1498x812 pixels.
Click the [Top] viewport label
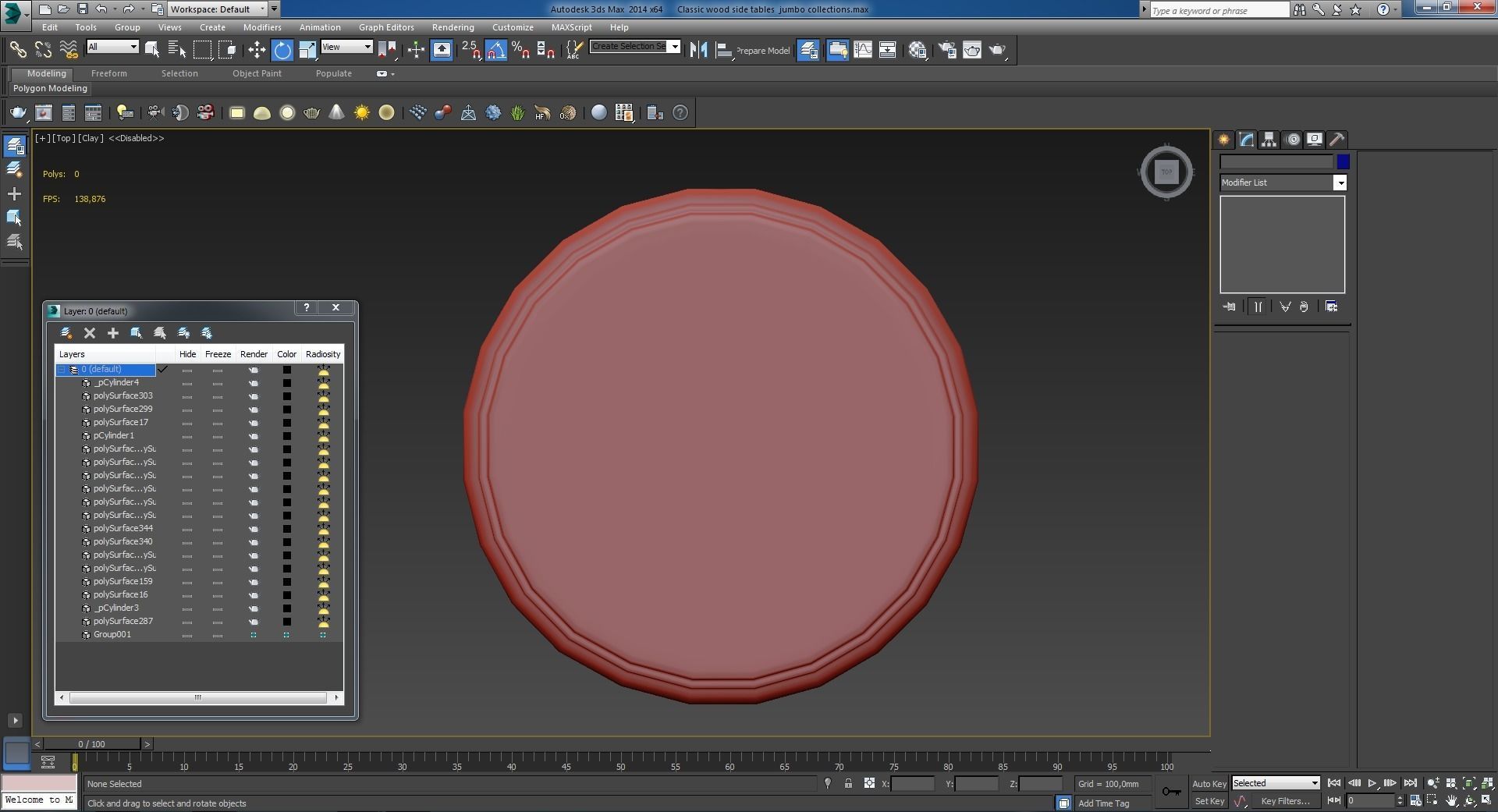(x=63, y=138)
